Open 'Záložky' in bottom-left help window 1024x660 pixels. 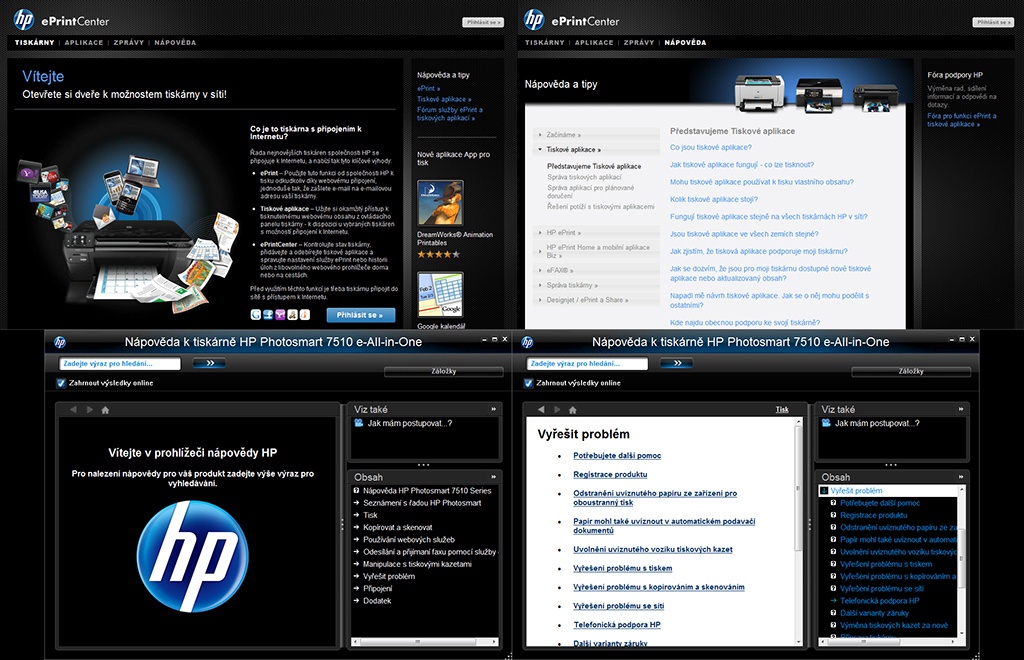coord(444,371)
